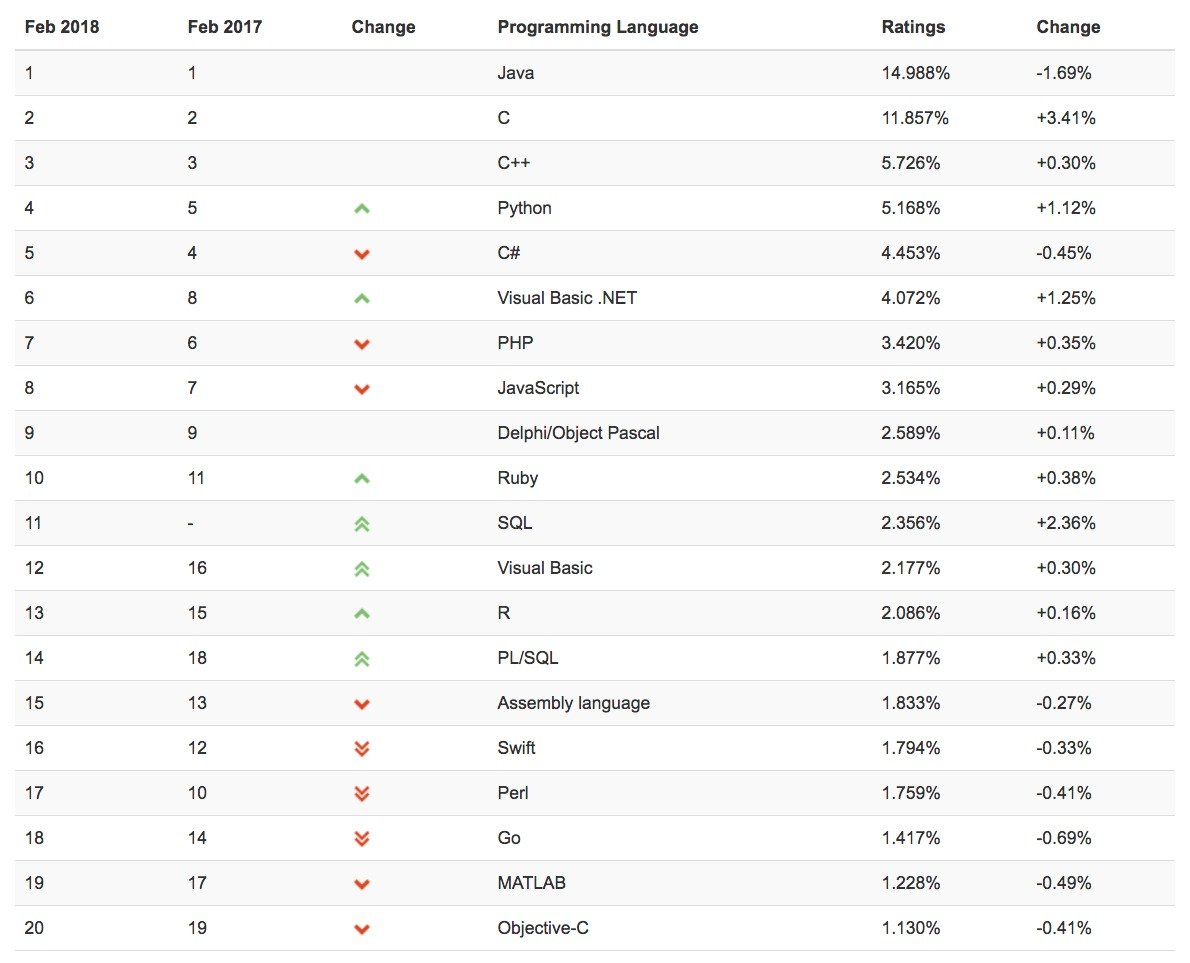This screenshot has height=963, width=1190.
Task: Select the C++ language name
Action: [514, 162]
